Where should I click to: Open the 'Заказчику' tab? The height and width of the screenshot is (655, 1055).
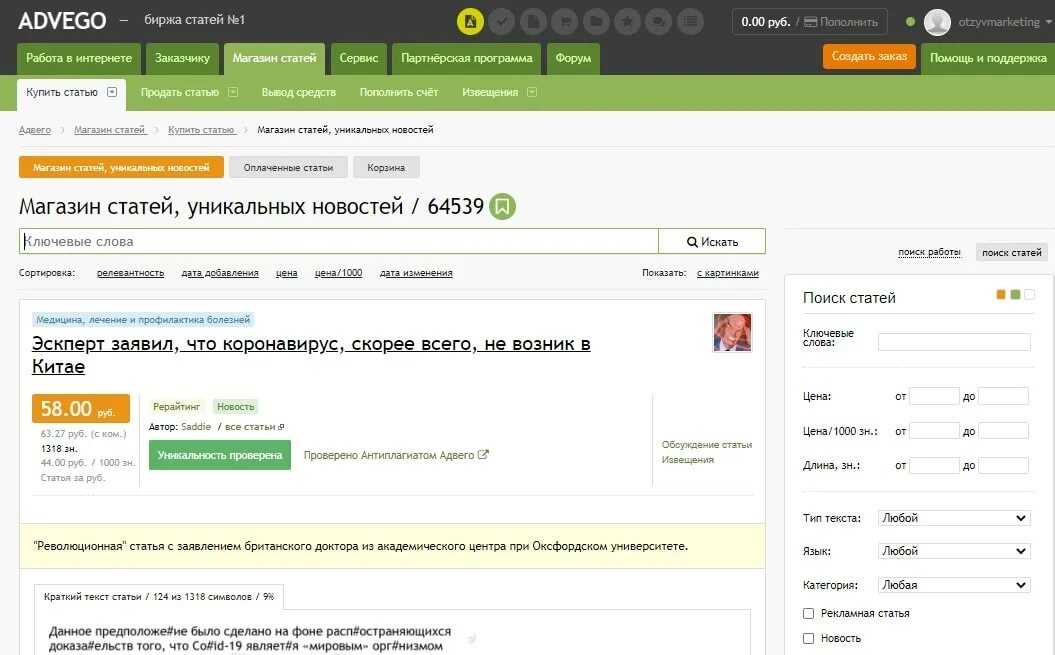[182, 59]
